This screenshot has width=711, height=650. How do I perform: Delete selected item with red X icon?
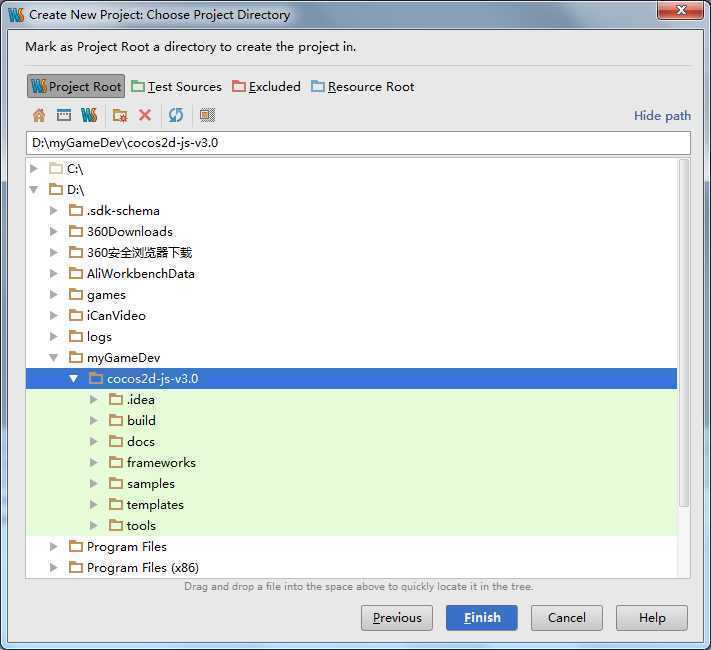pos(145,115)
